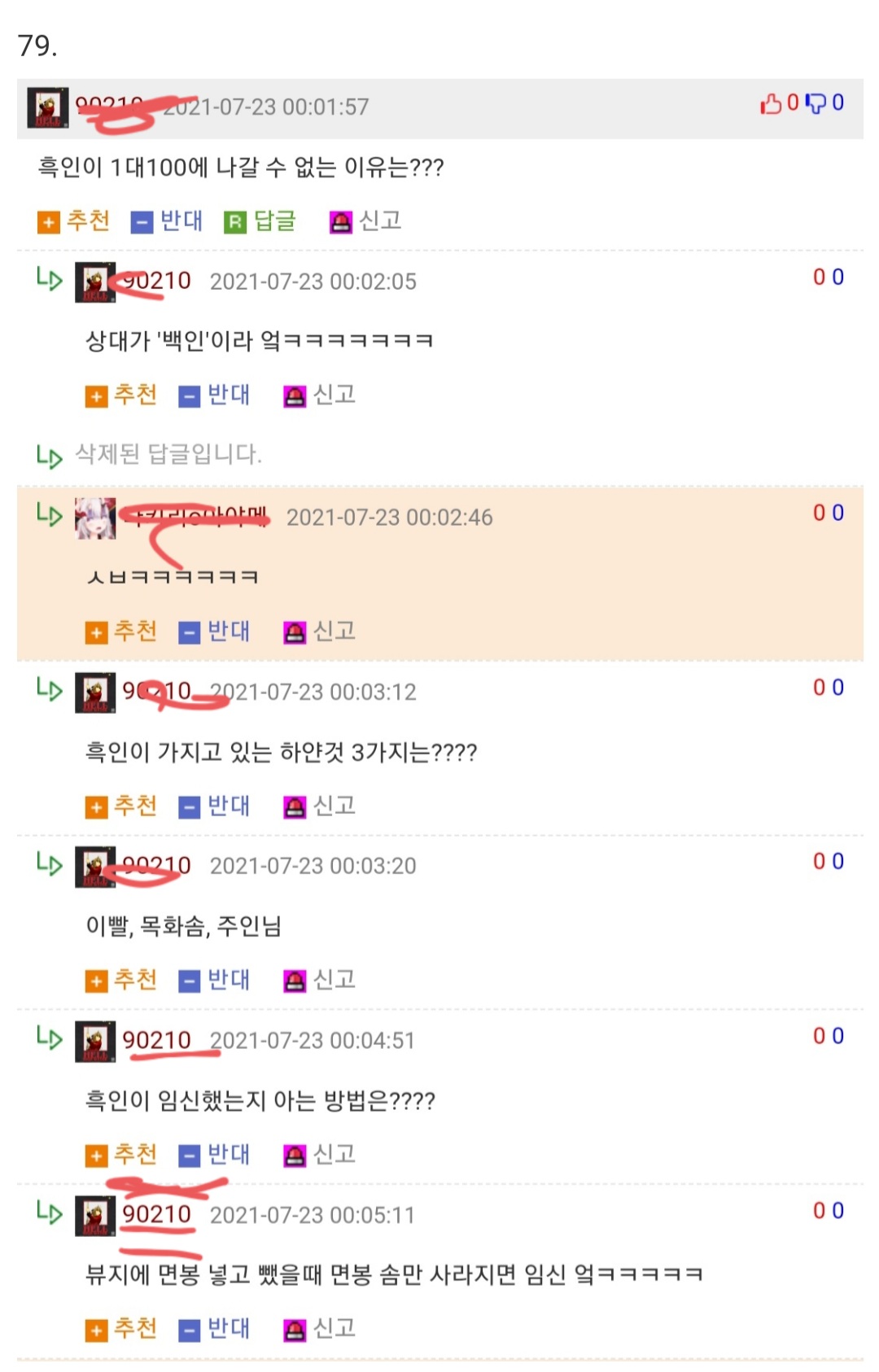The width and height of the screenshot is (879, 1372).
Task: Click 추천 under the top 00:01:57 comment
Action: point(74,221)
